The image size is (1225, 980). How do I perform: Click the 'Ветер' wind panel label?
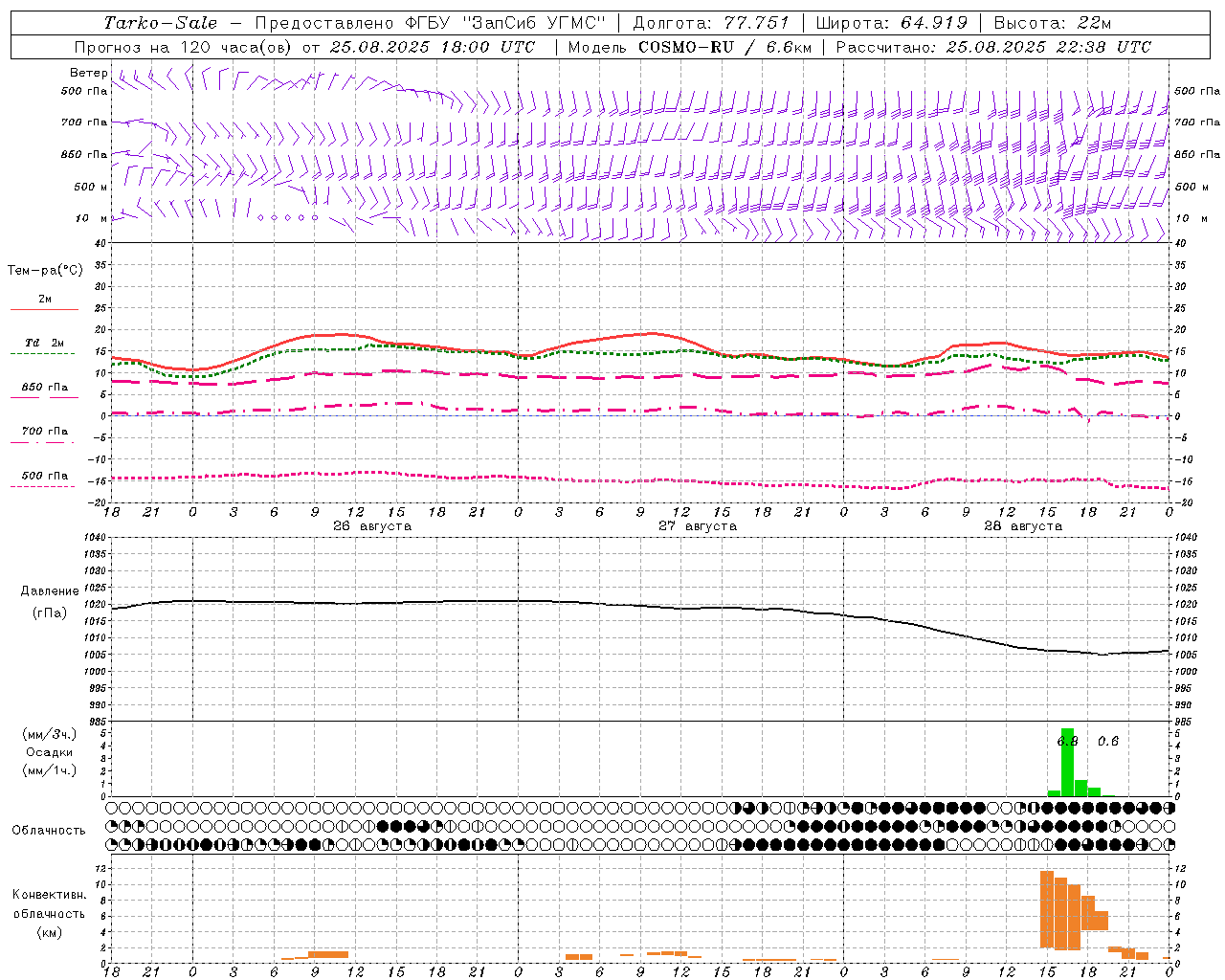click(x=89, y=73)
